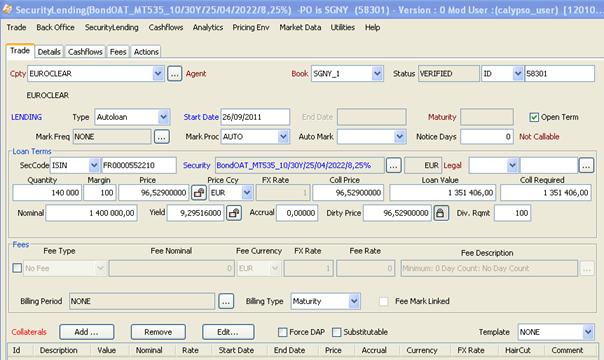The width and height of the screenshot is (604, 360).
Task: Click the Quantity field 140 000
Action: click(47, 193)
